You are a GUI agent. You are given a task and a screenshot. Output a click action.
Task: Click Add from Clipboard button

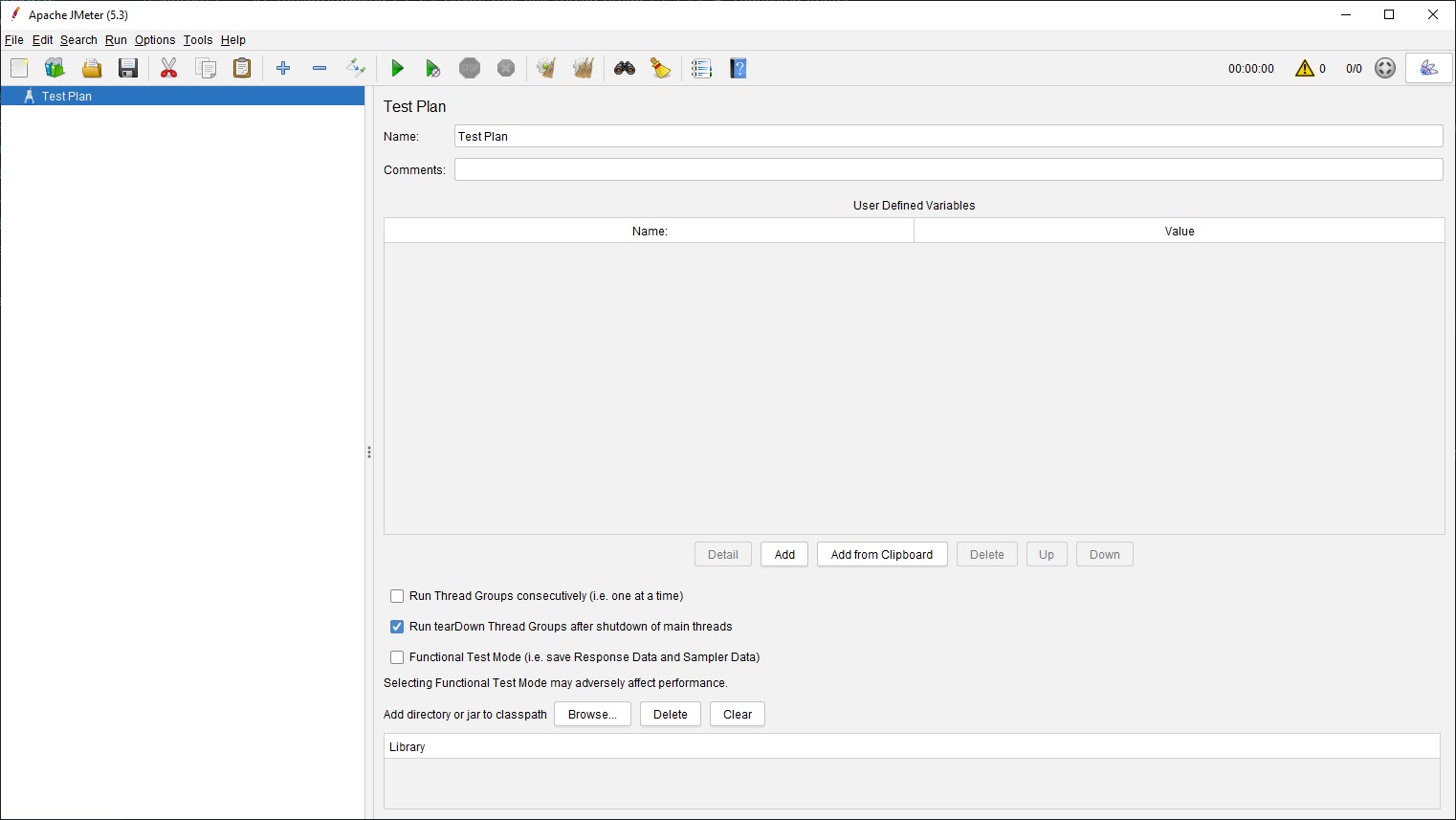882,555
